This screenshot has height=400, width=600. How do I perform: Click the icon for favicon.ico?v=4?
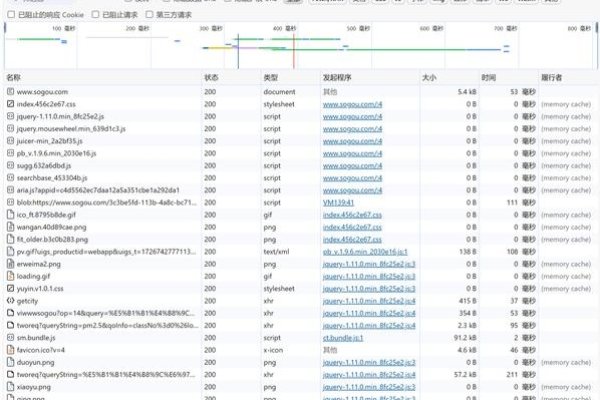(x=10, y=350)
